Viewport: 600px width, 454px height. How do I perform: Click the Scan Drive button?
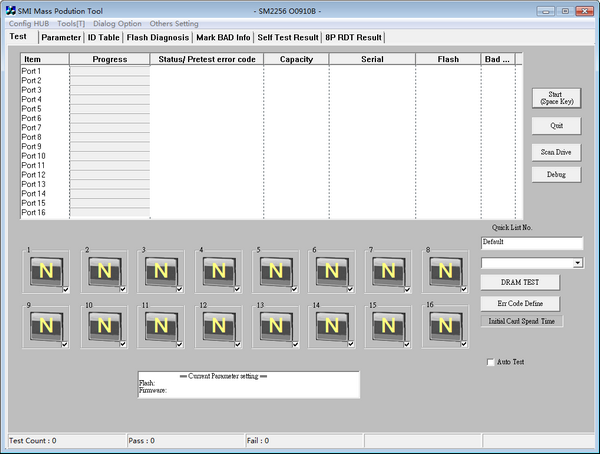[x=556, y=152]
